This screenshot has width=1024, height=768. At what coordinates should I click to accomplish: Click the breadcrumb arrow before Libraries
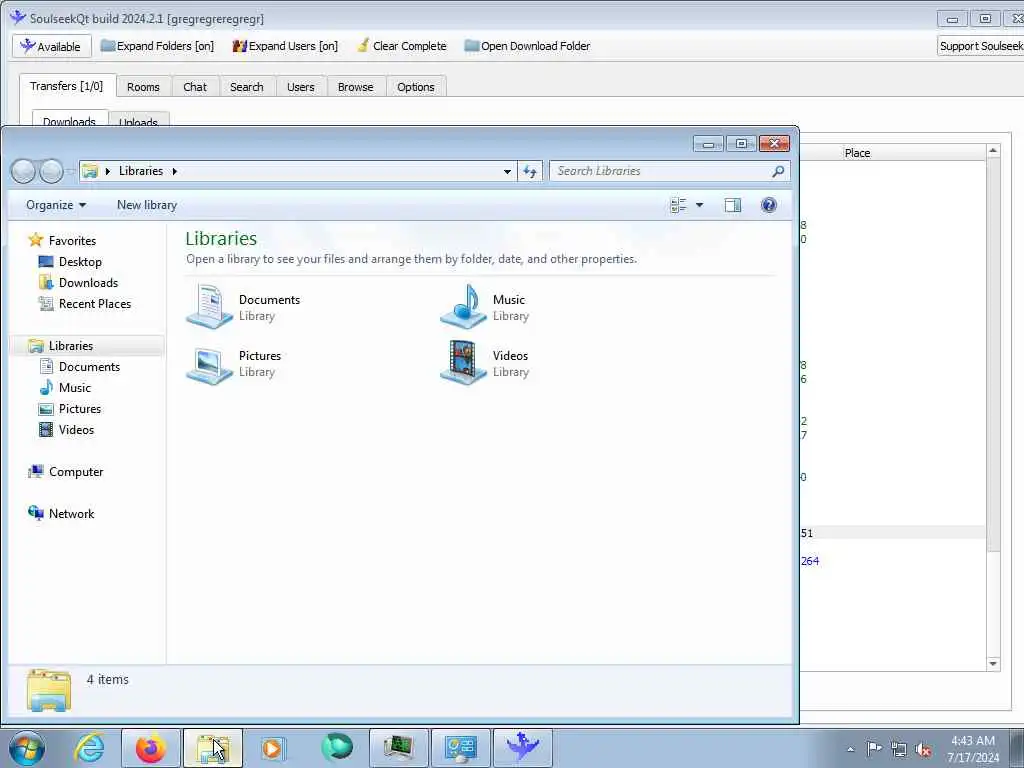(x=108, y=171)
